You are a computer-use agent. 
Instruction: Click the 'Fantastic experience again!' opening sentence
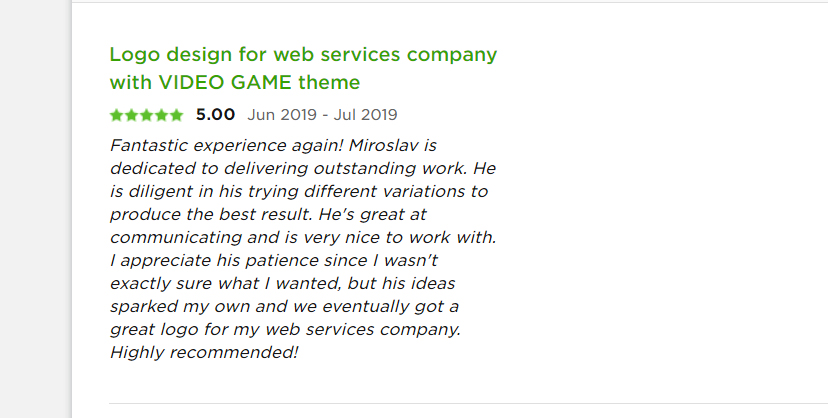tap(227, 145)
